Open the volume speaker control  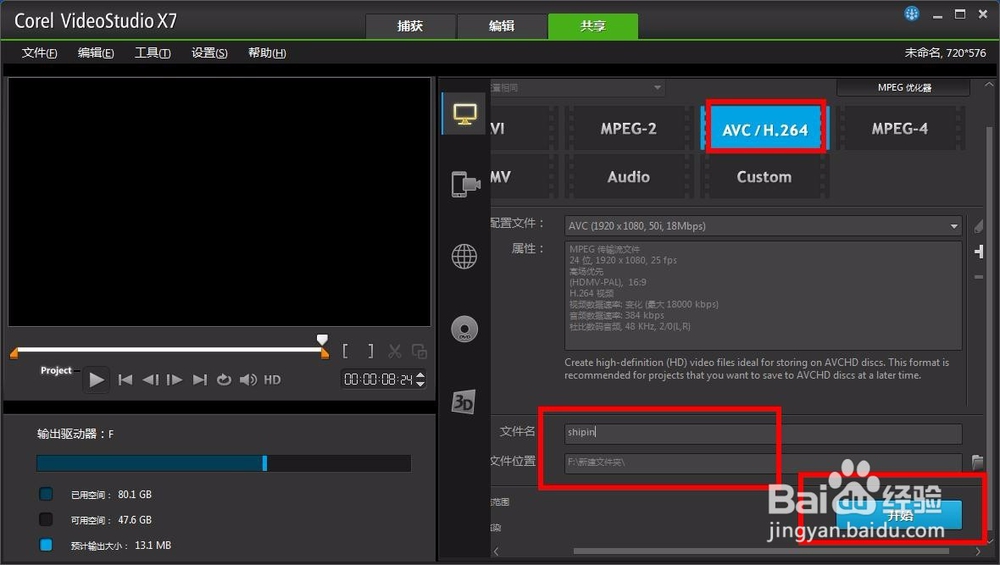248,380
